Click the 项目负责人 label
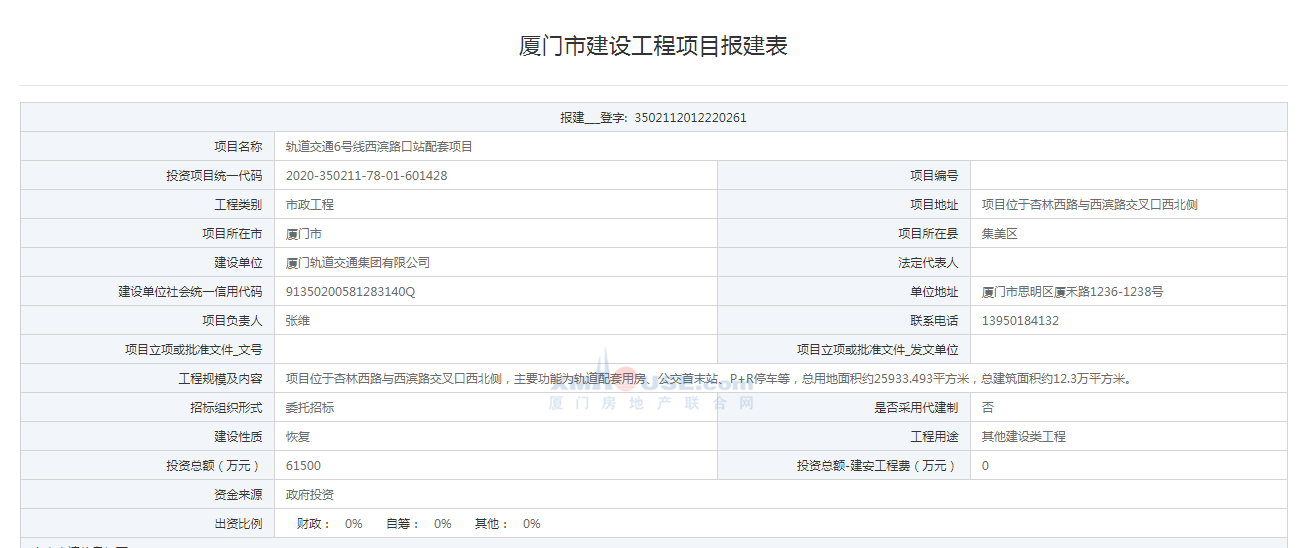1301x548 pixels. click(232, 321)
